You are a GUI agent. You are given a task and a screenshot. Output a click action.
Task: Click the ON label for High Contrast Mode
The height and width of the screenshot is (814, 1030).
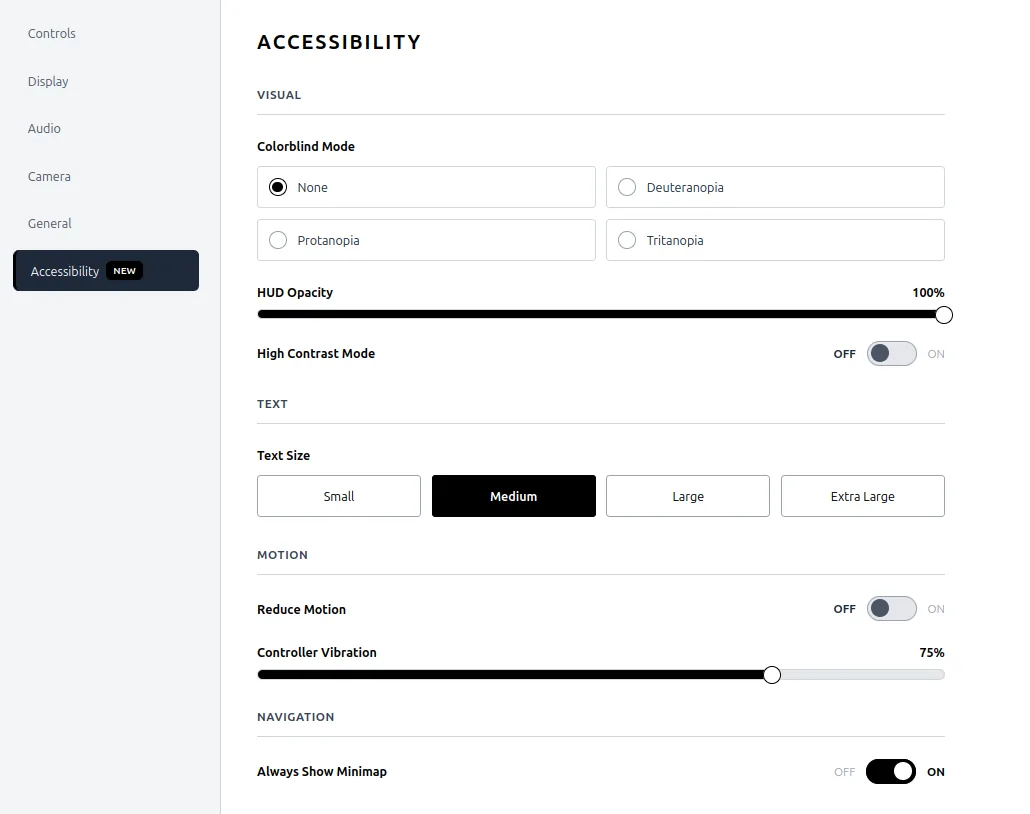click(935, 354)
